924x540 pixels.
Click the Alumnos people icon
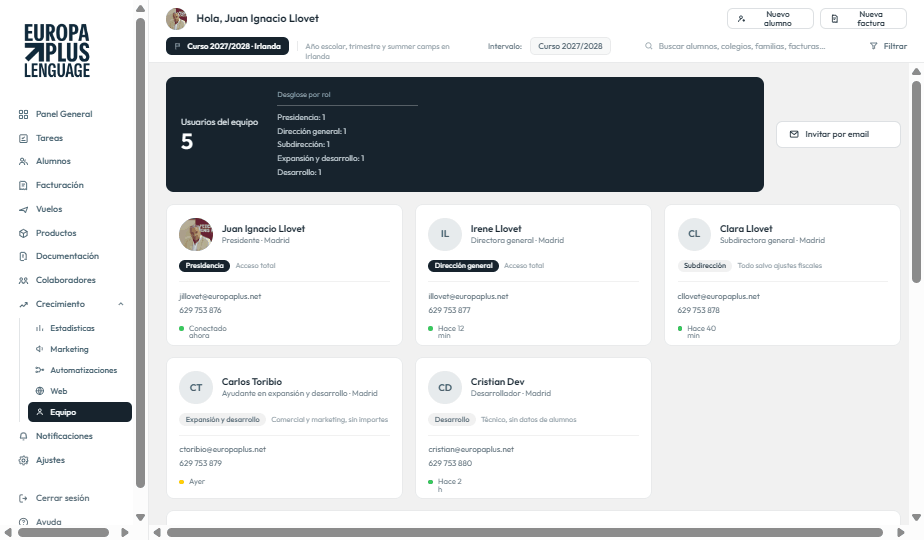24,162
